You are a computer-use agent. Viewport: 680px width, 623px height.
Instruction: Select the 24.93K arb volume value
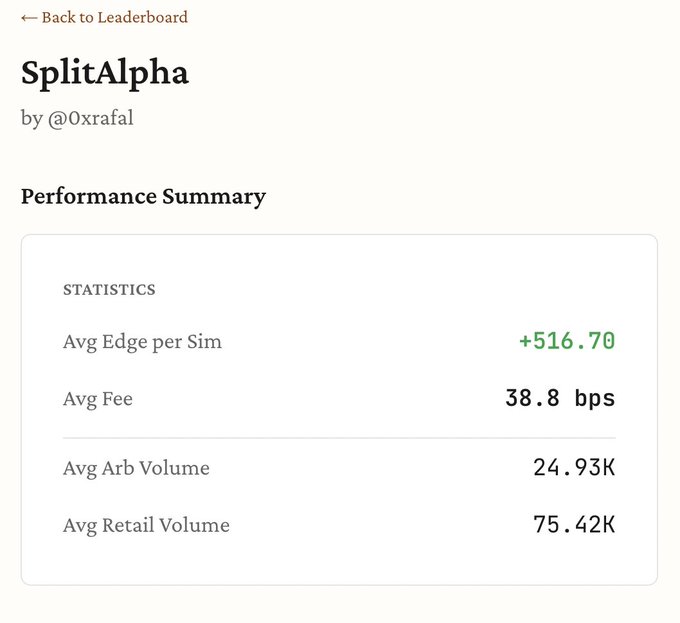pos(573,468)
